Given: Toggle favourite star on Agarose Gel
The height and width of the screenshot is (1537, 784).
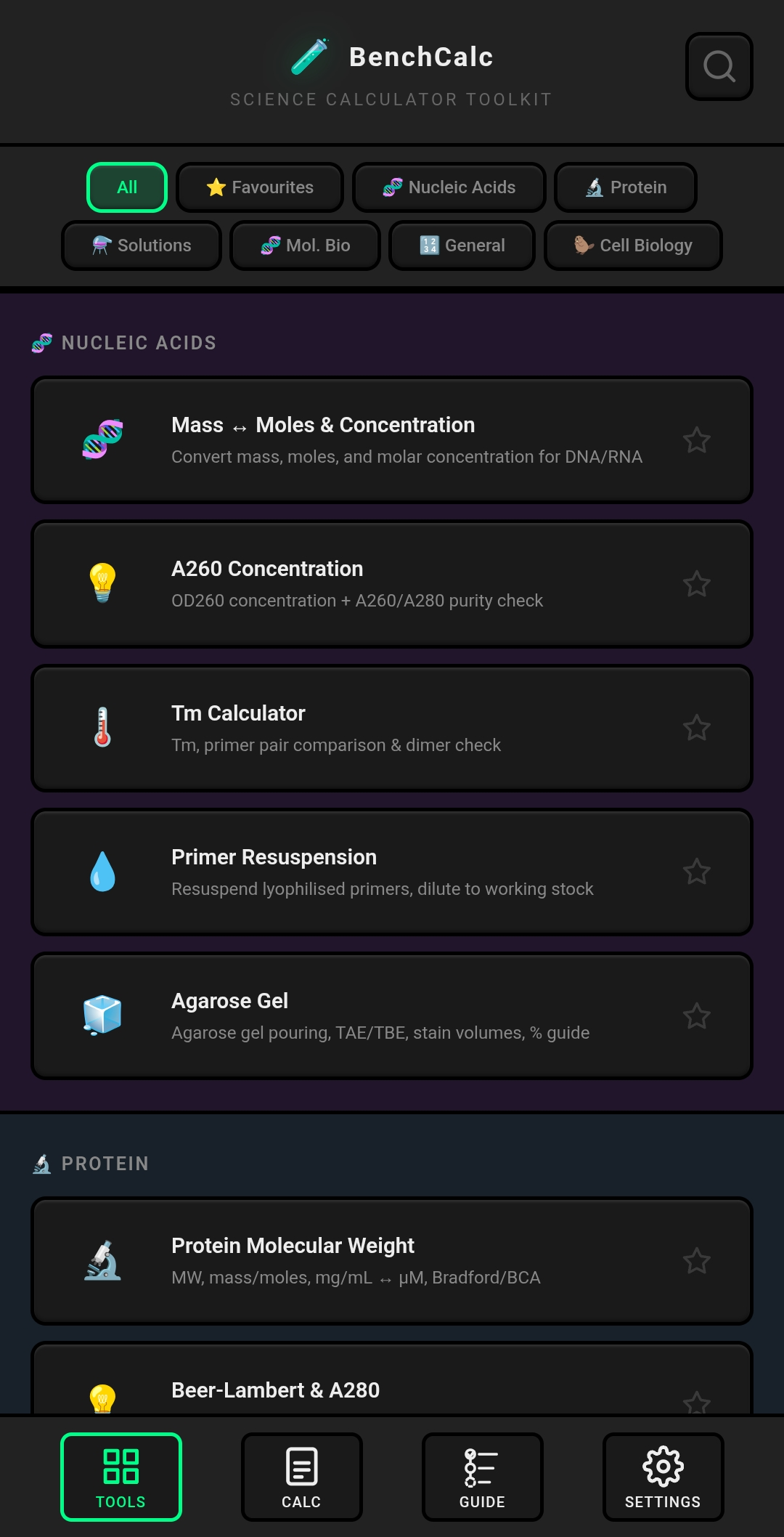Looking at the screenshot, I should [696, 1015].
